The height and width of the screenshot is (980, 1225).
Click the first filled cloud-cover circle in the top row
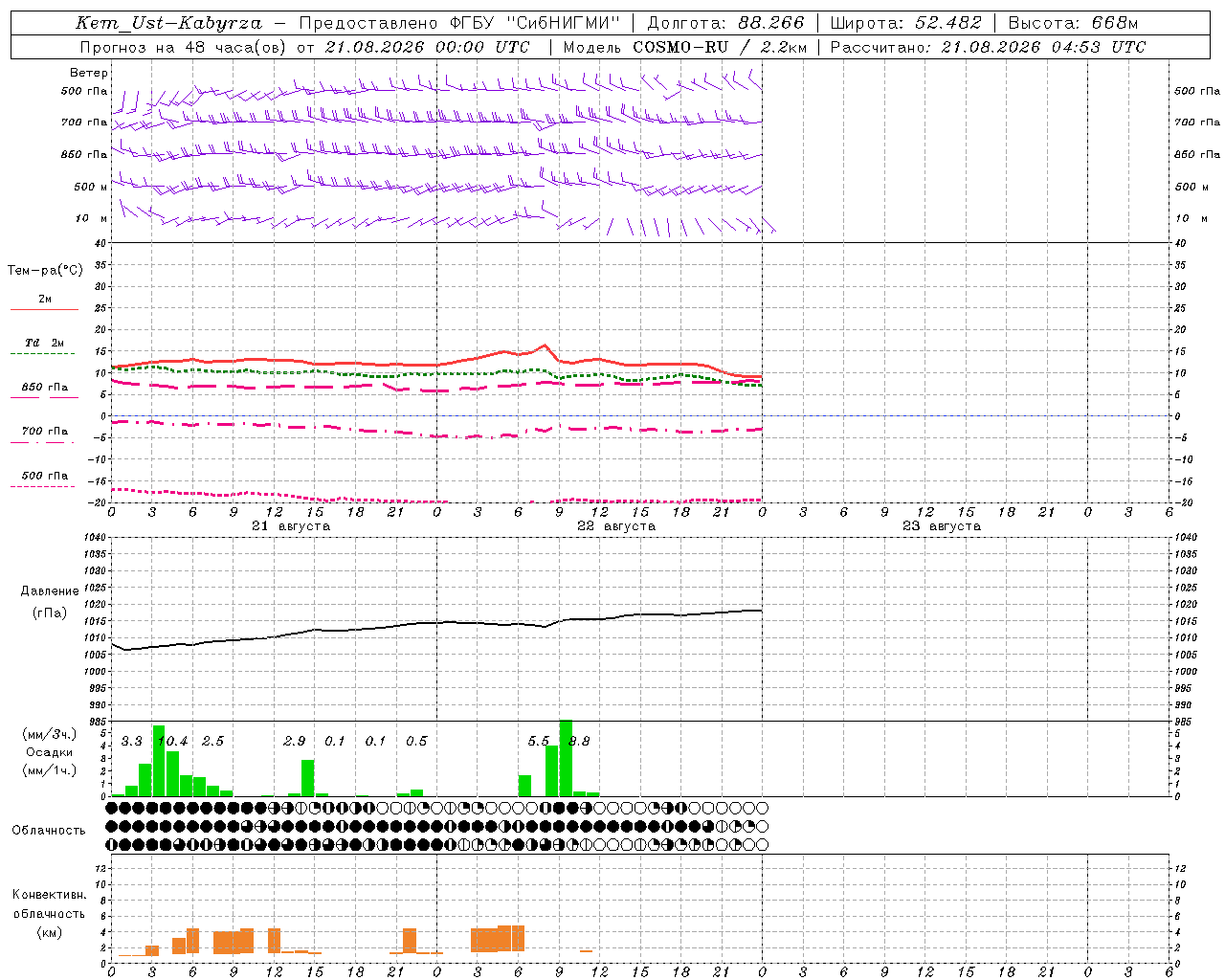pos(112,808)
